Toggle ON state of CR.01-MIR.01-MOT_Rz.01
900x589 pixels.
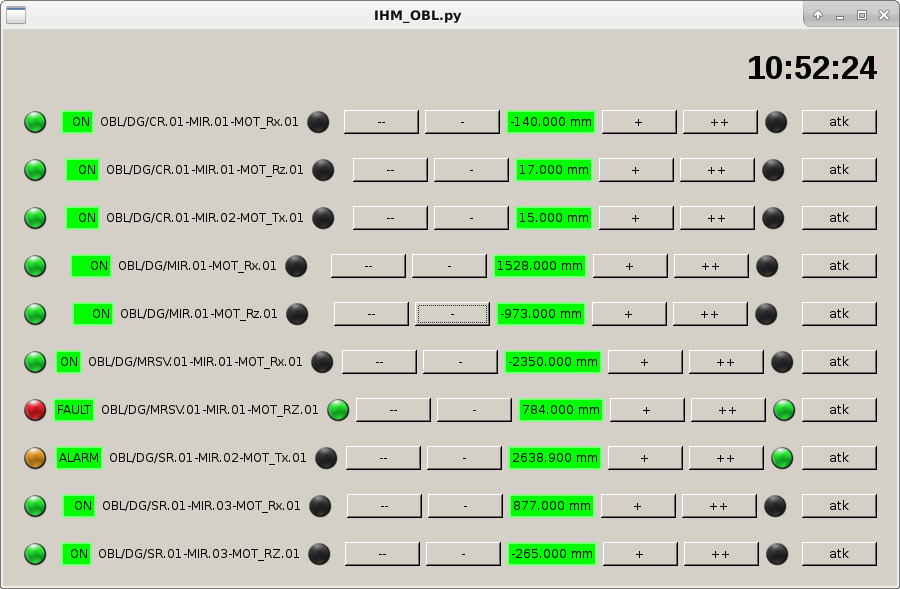[x=83, y=170]
